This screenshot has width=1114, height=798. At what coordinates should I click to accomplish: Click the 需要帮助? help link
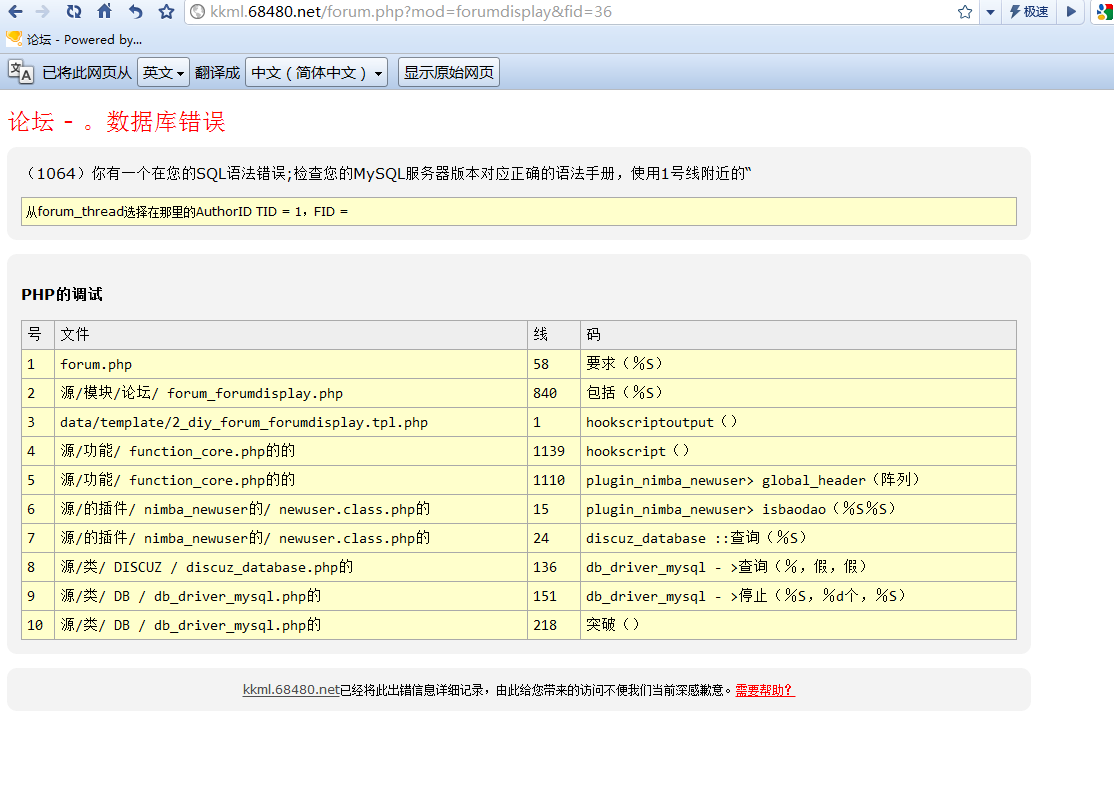[x=764, y=690]
